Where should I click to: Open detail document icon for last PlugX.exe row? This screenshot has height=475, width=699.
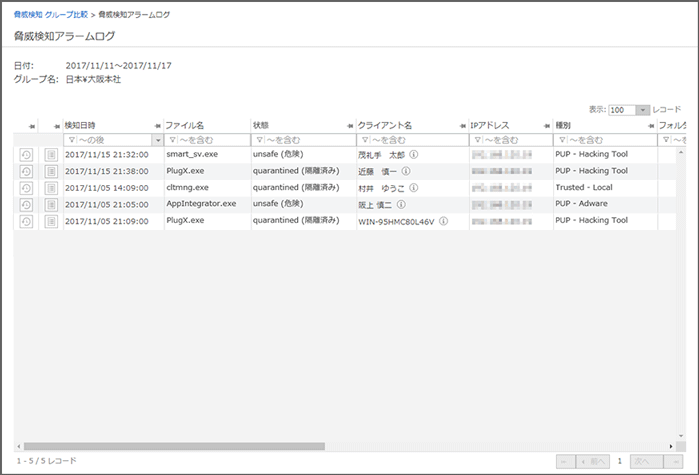tap(51, 221)
